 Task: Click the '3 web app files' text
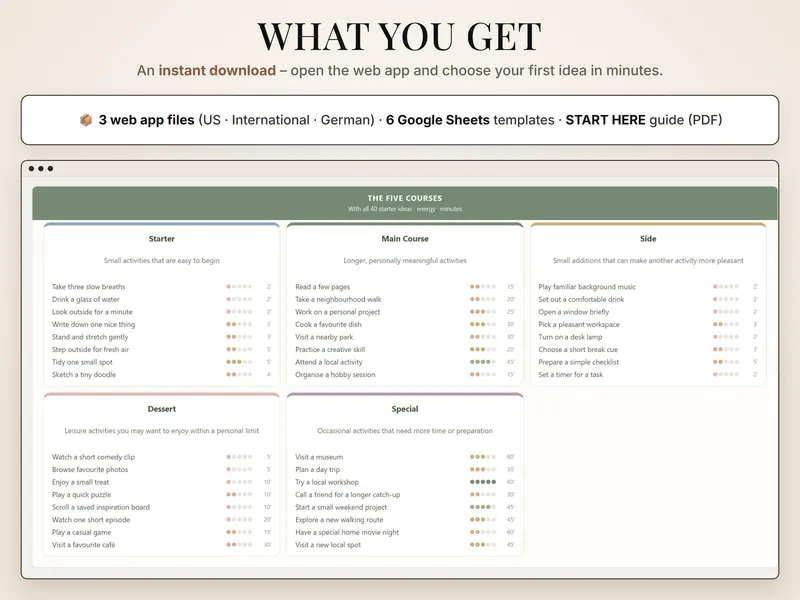click(146, 120)
